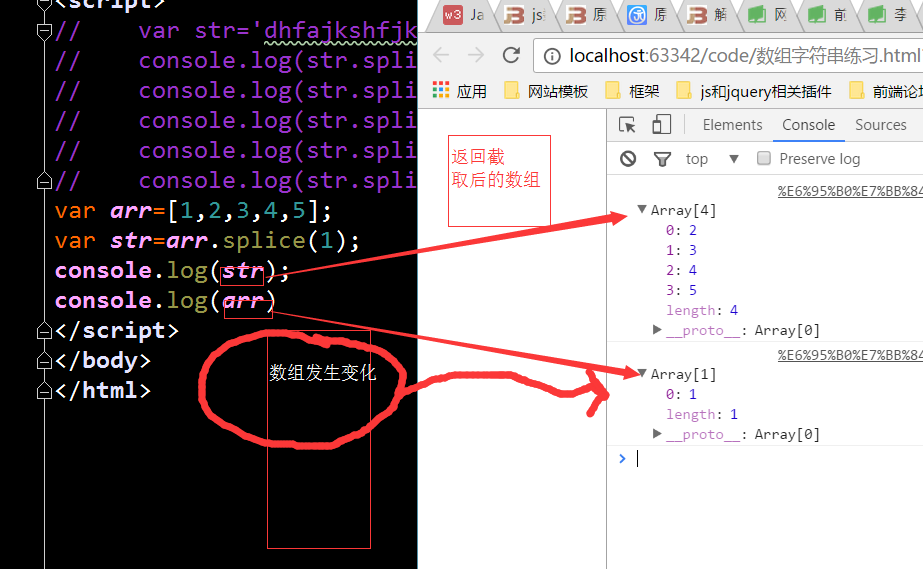The height and width of the screenshot is (569, 923).
Task: Switch to the '网' browser tab
Action: (768, 15)
